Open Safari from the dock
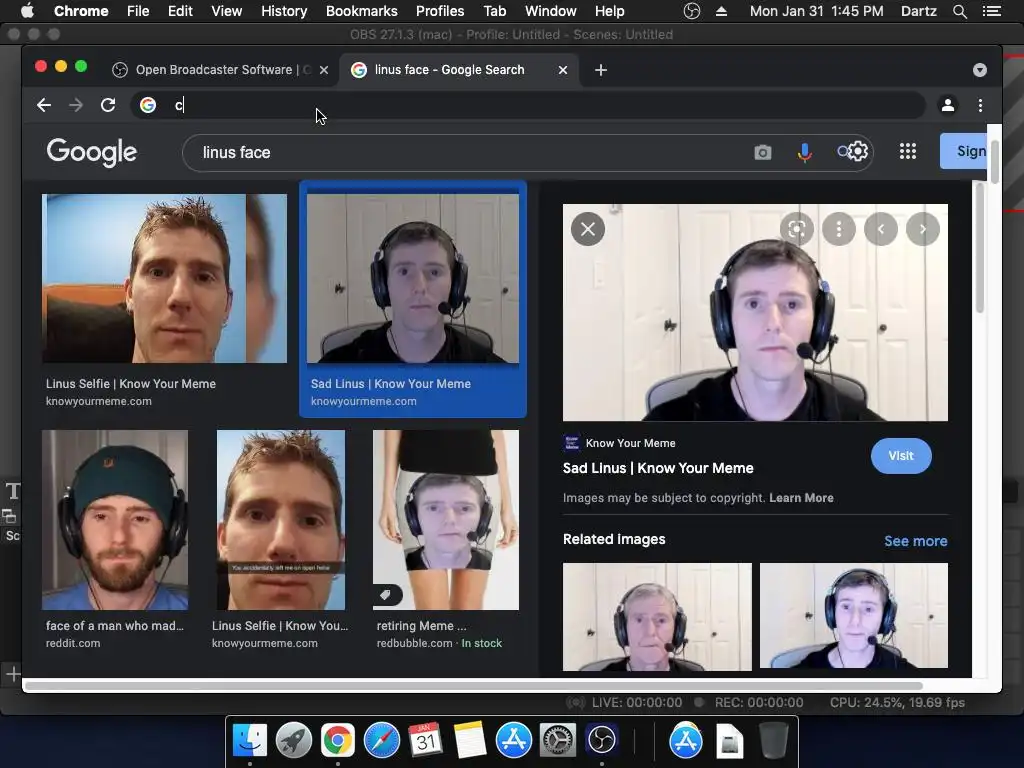 (381, 741)
